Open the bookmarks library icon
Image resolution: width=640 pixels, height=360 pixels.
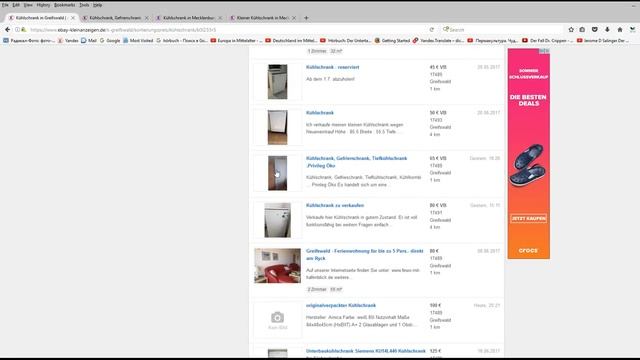click(x=582, y=29)
